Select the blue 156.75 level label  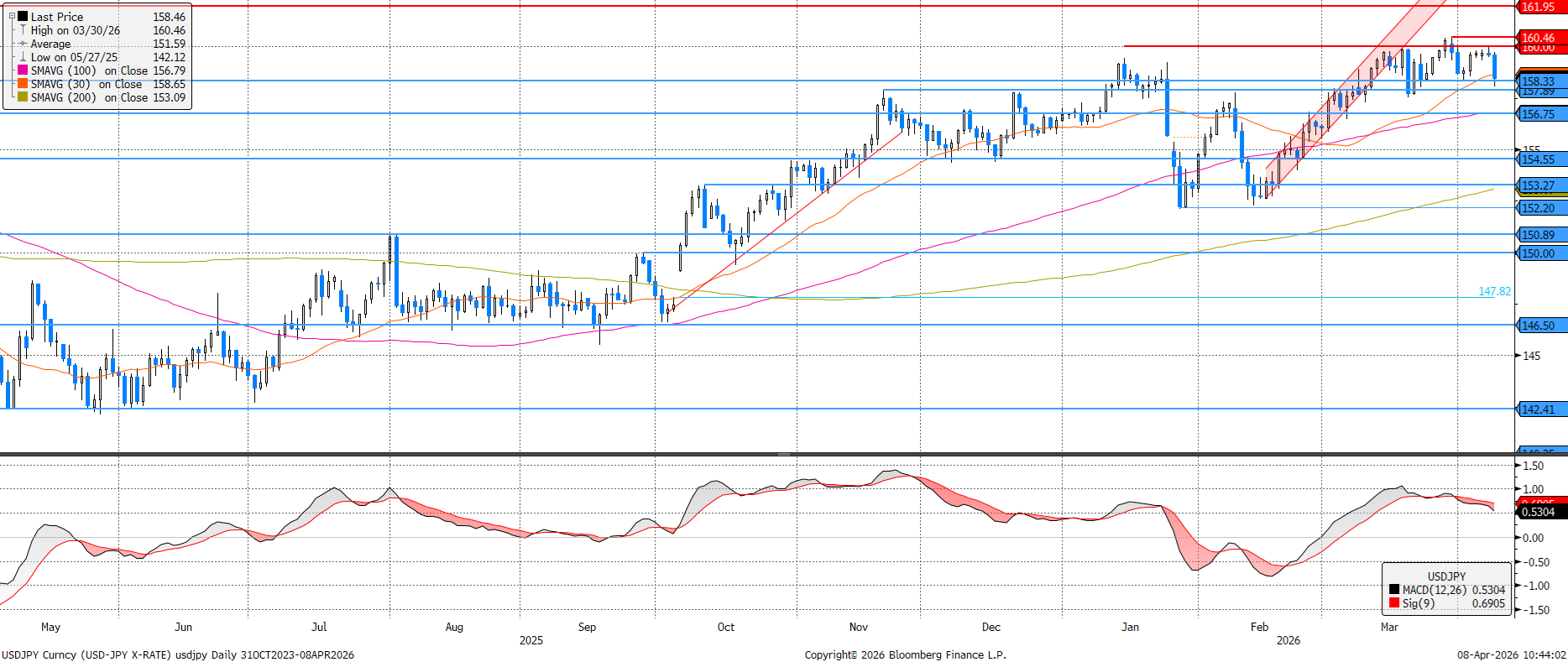click(1539, 114)
